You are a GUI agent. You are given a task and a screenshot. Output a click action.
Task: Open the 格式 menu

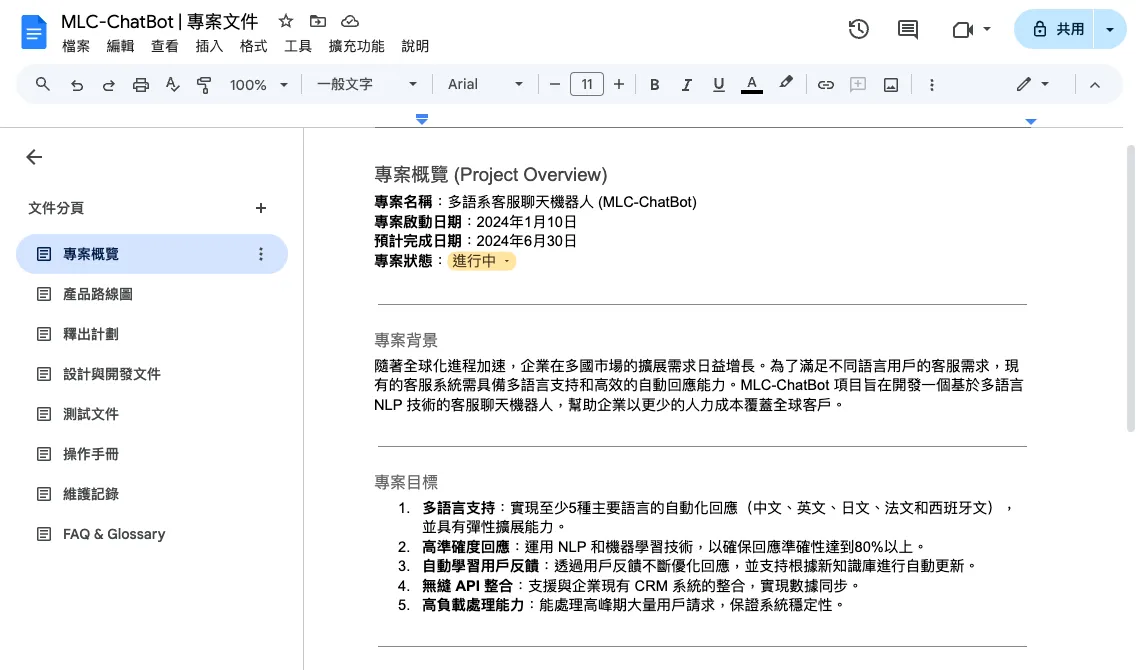tap(254, 46)
